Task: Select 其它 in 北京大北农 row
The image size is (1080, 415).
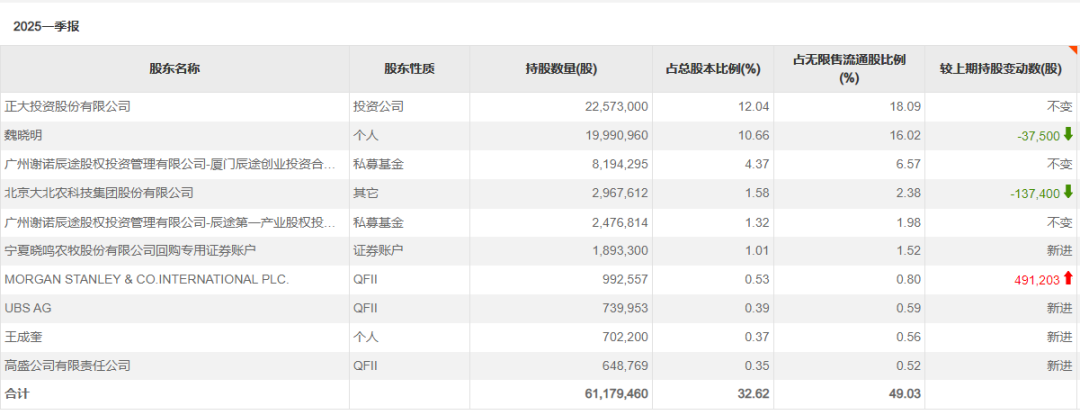Action: pyautogui.click(x=366, y=193)
